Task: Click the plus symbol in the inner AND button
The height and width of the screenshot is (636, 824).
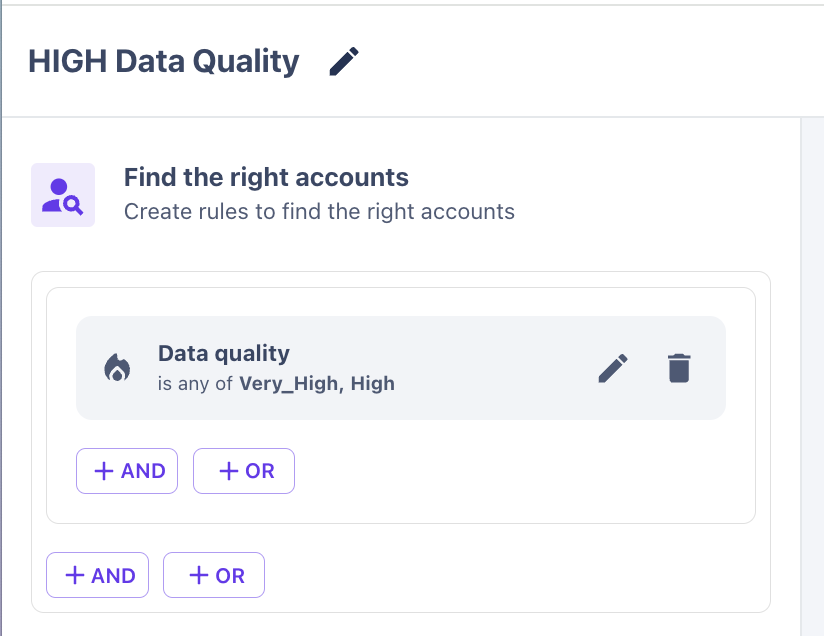Action: (104, 471)
